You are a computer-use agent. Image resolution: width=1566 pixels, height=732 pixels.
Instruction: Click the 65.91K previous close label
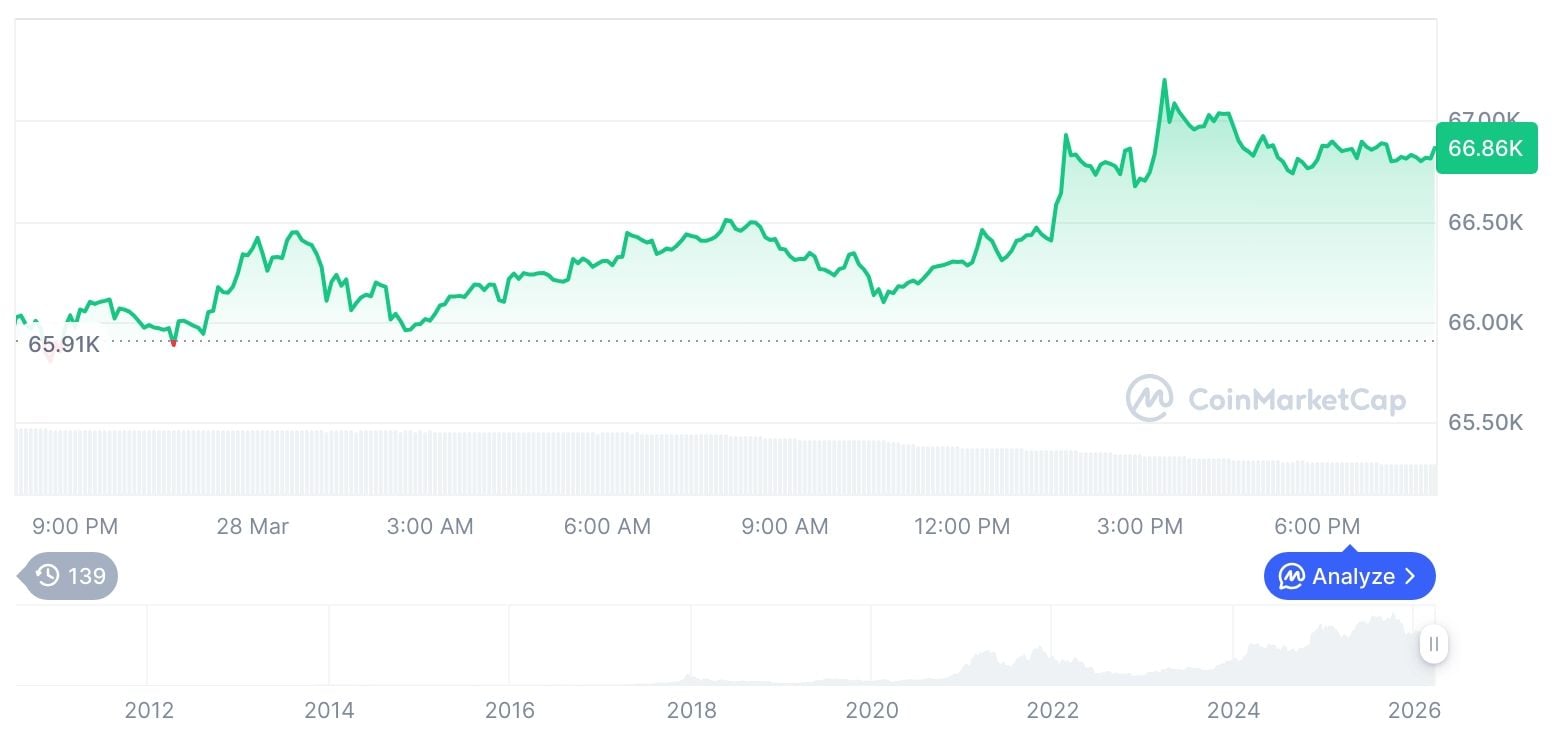(x=64, y=344)
